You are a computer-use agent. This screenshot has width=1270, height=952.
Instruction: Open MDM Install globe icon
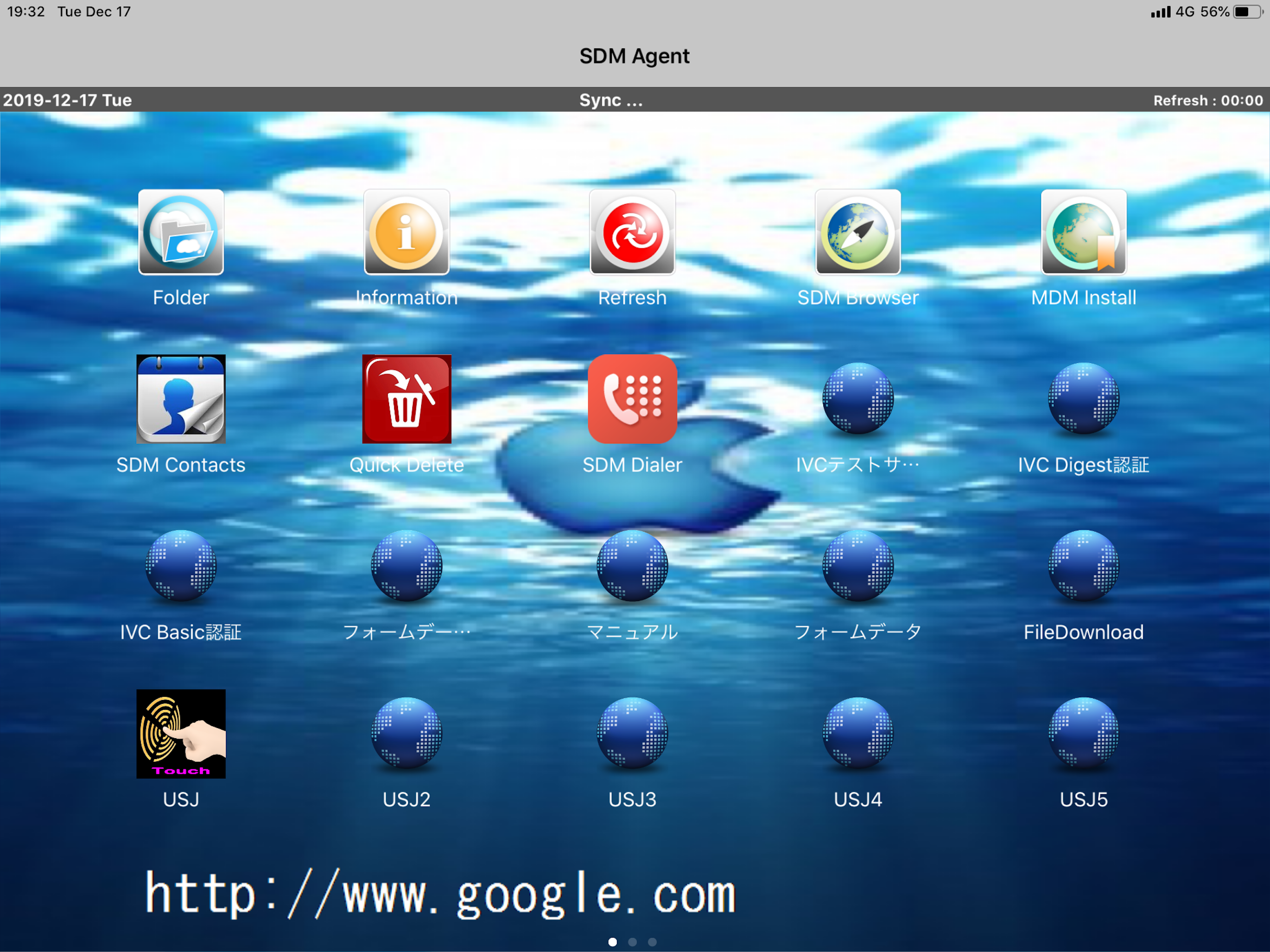(x=1084, y=232)
